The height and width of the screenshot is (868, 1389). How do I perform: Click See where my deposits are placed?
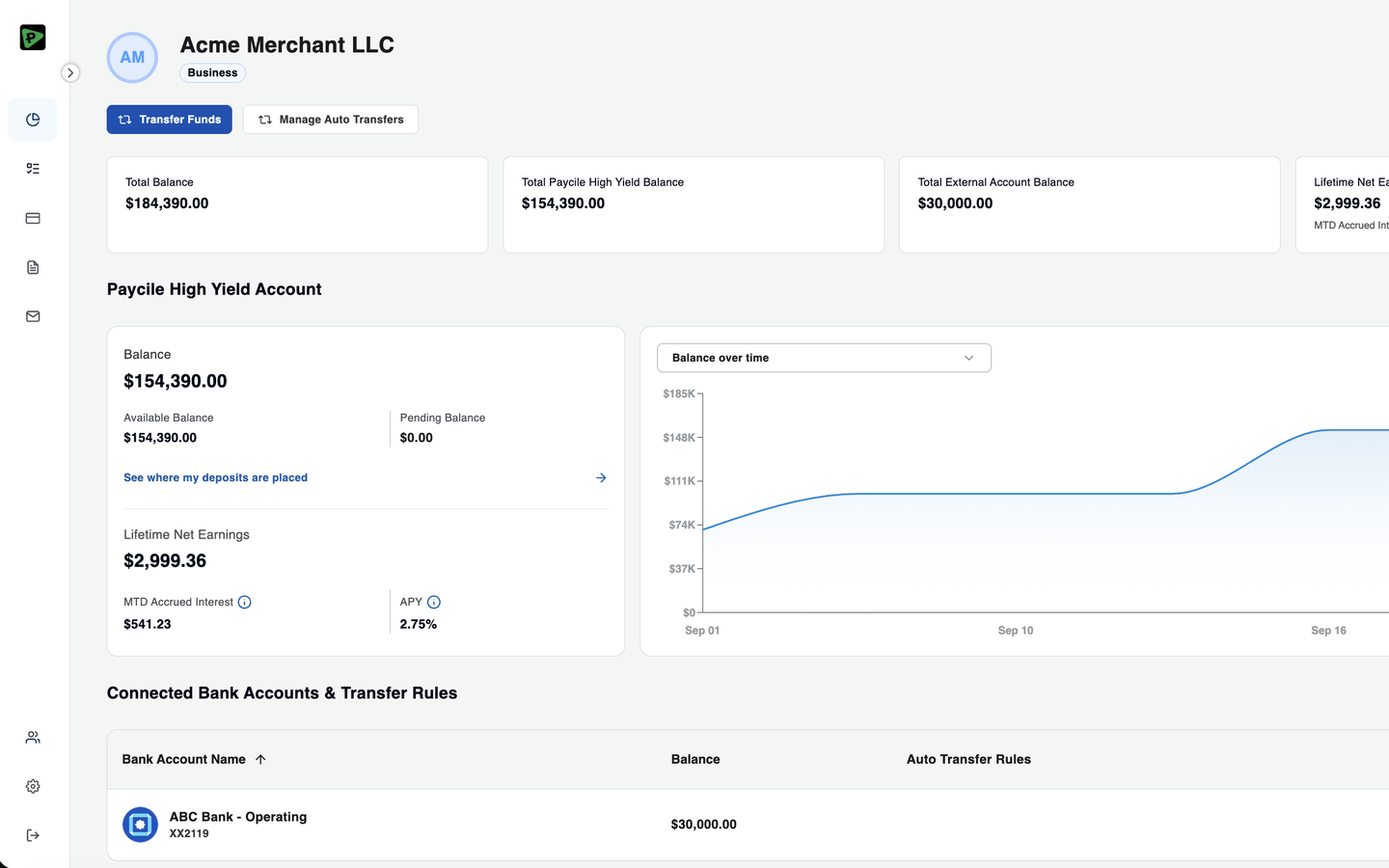(216, 477)
